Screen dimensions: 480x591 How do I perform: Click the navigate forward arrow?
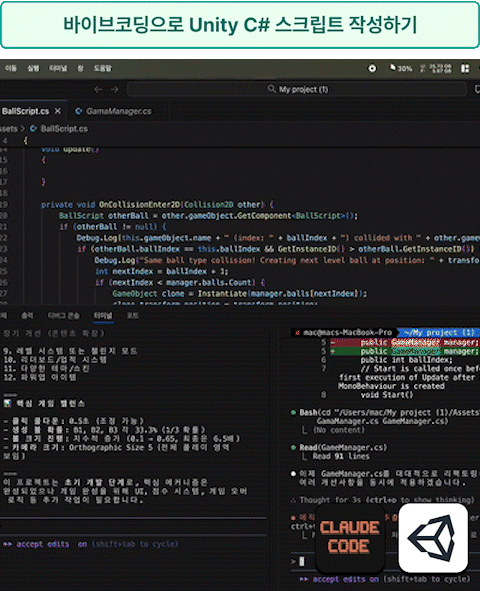click(115, 89)
